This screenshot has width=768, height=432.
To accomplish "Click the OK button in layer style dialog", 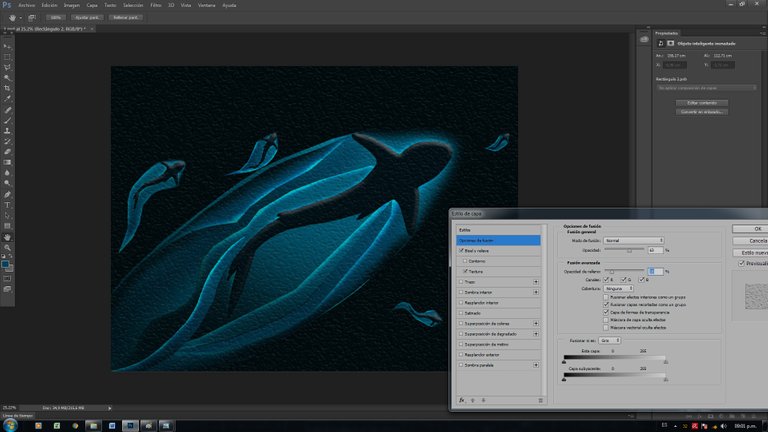I will pyautogui.click(x=755, y=228).
